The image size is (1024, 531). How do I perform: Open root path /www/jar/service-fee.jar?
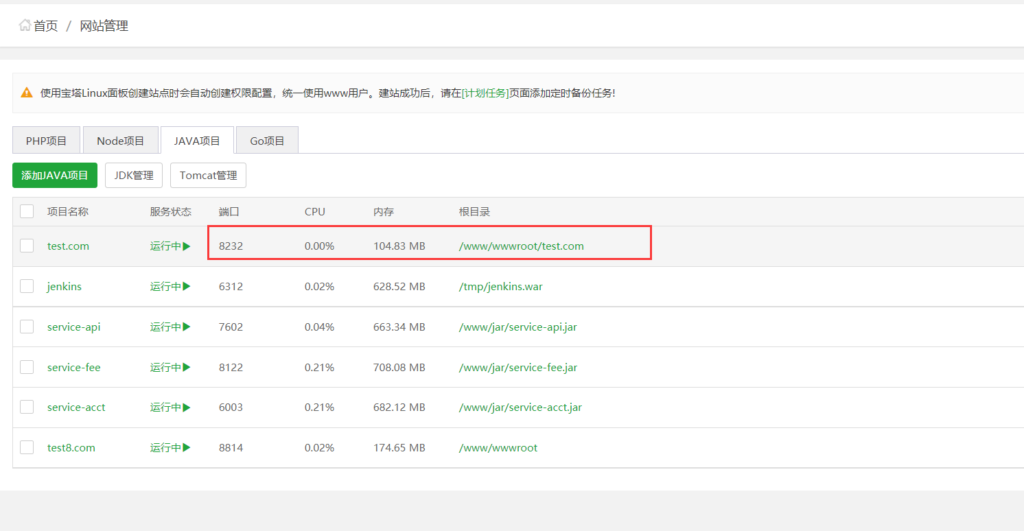[x=518, y=368]
